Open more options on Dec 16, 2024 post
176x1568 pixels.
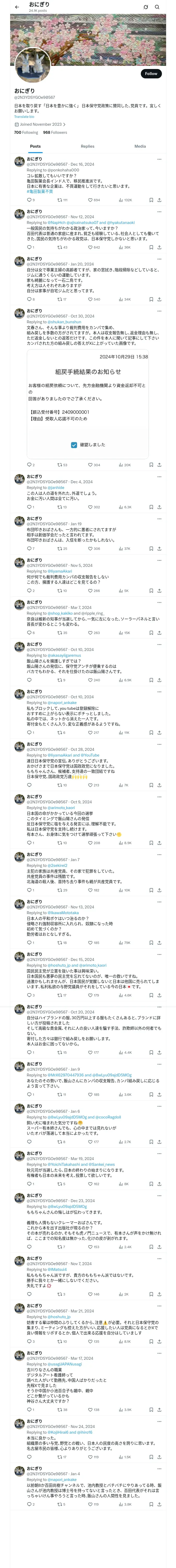tap(159, 159)
